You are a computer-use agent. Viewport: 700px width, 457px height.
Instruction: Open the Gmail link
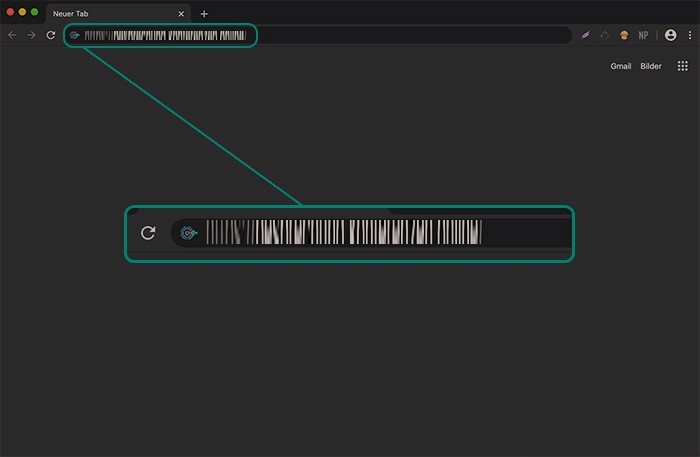(x=621, y=66)
